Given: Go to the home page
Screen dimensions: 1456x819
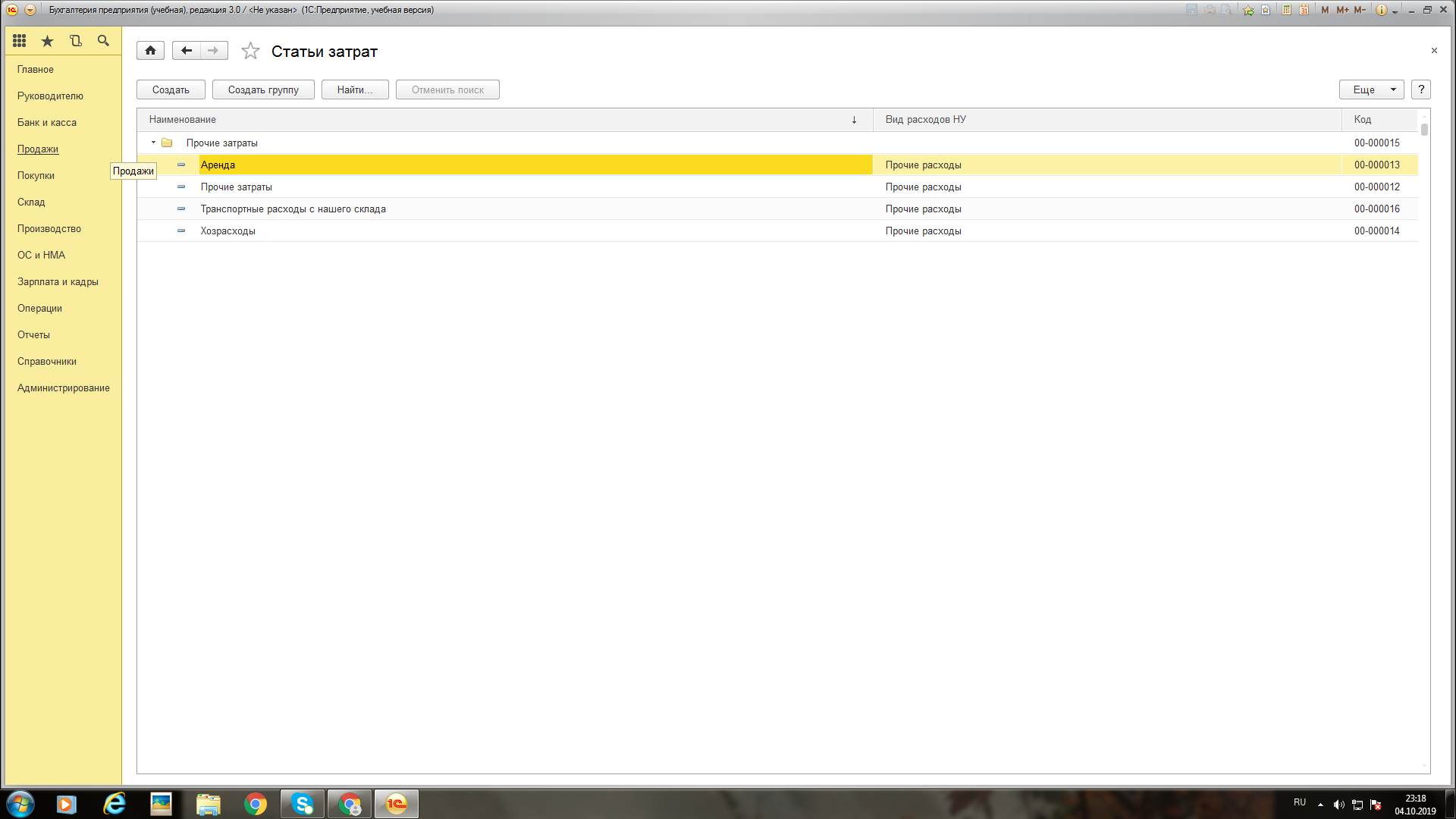Looking at the screenshot, I should pyautogui.click(x=150, y=51).
